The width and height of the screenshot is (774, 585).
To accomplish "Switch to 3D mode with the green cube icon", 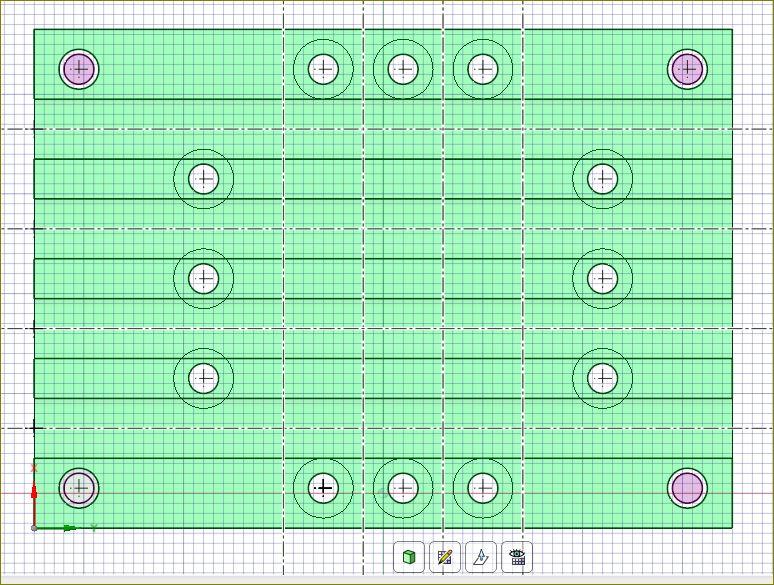I will coord(409,557).
